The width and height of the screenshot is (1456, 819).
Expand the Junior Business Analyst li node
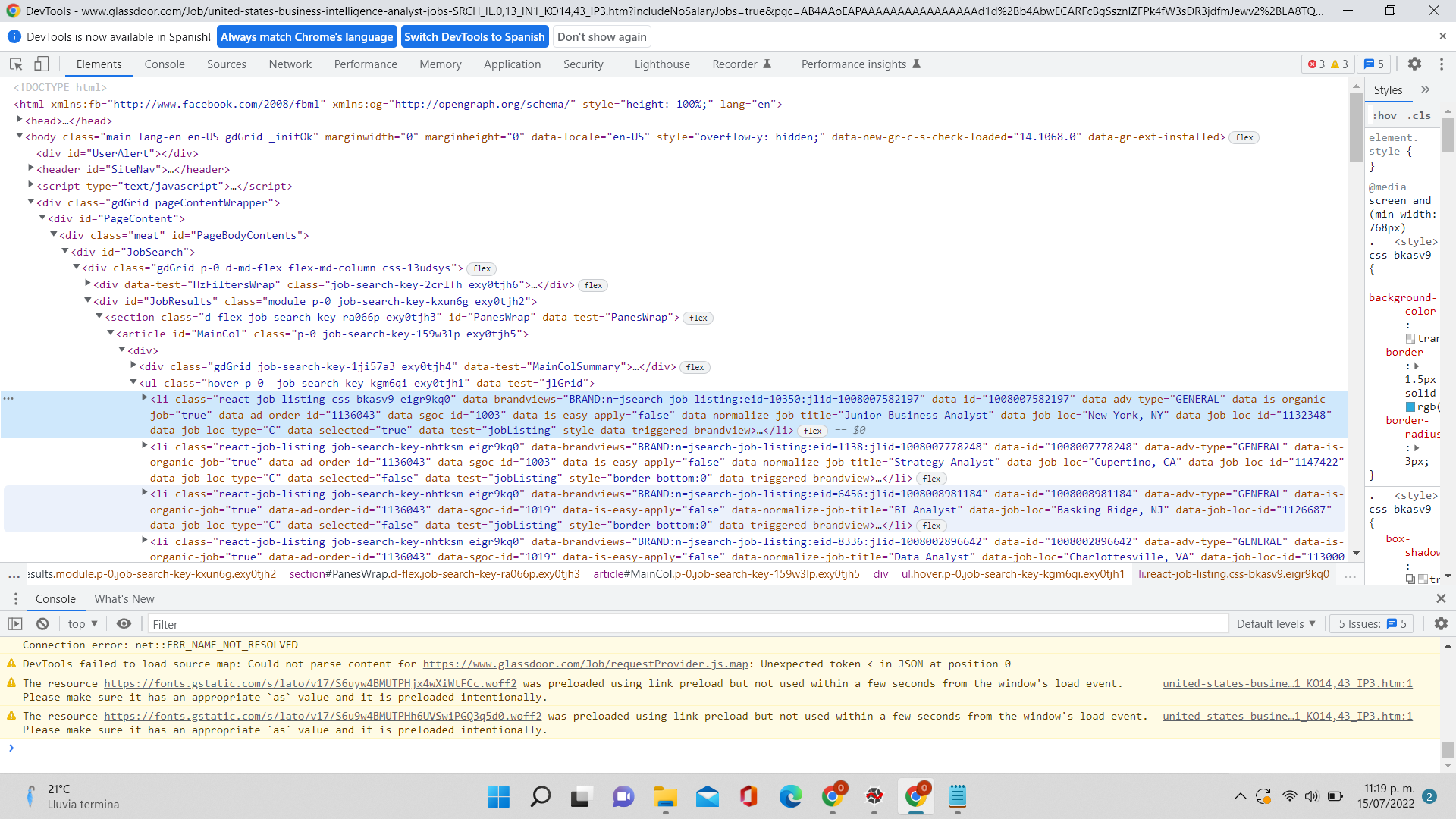pos(145,398)
